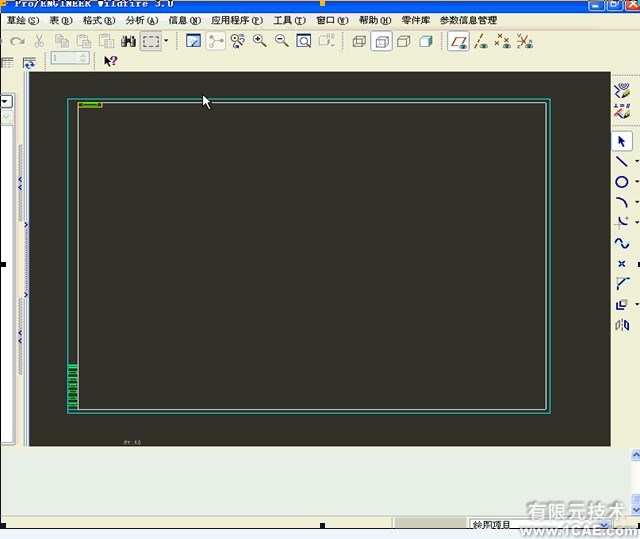The height and width of the screenshot is (539, 640).
Task: Click the orient mode icon
Action: [238, 41]
